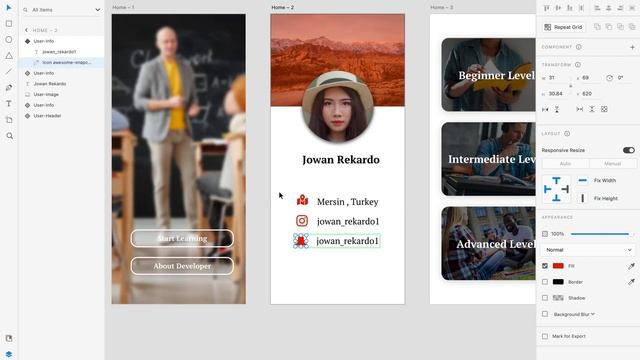Click the Fill color eyedropper

click(631, 266)
